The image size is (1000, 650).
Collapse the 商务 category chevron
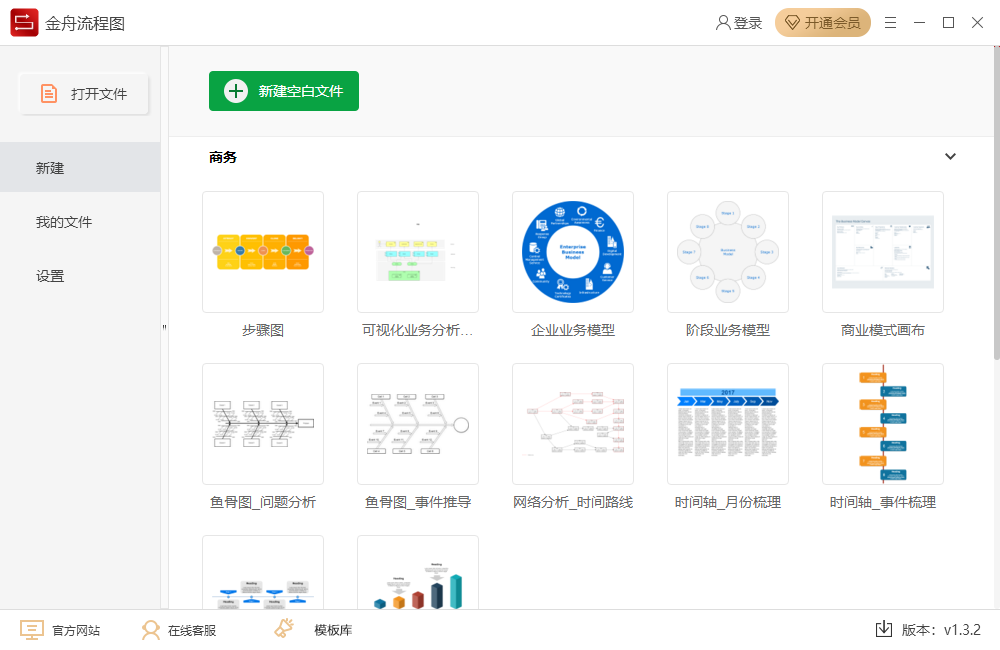[x=951, y=157]
